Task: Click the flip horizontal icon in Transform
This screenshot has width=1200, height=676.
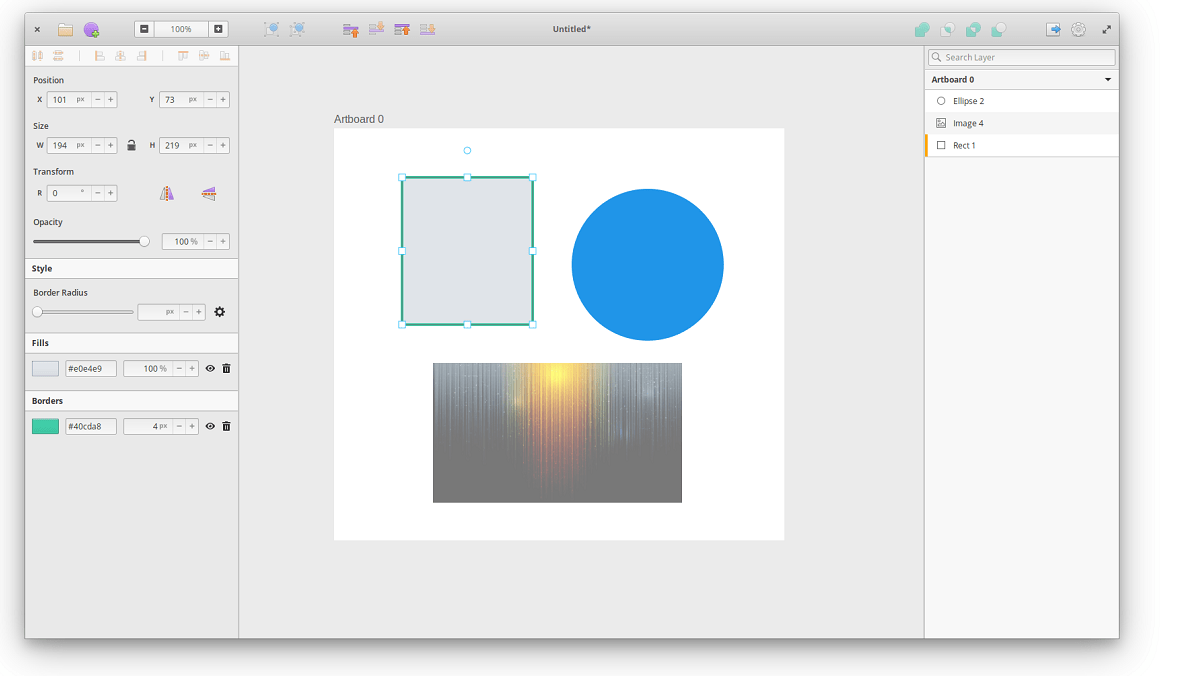Action: tap(166, 192)
